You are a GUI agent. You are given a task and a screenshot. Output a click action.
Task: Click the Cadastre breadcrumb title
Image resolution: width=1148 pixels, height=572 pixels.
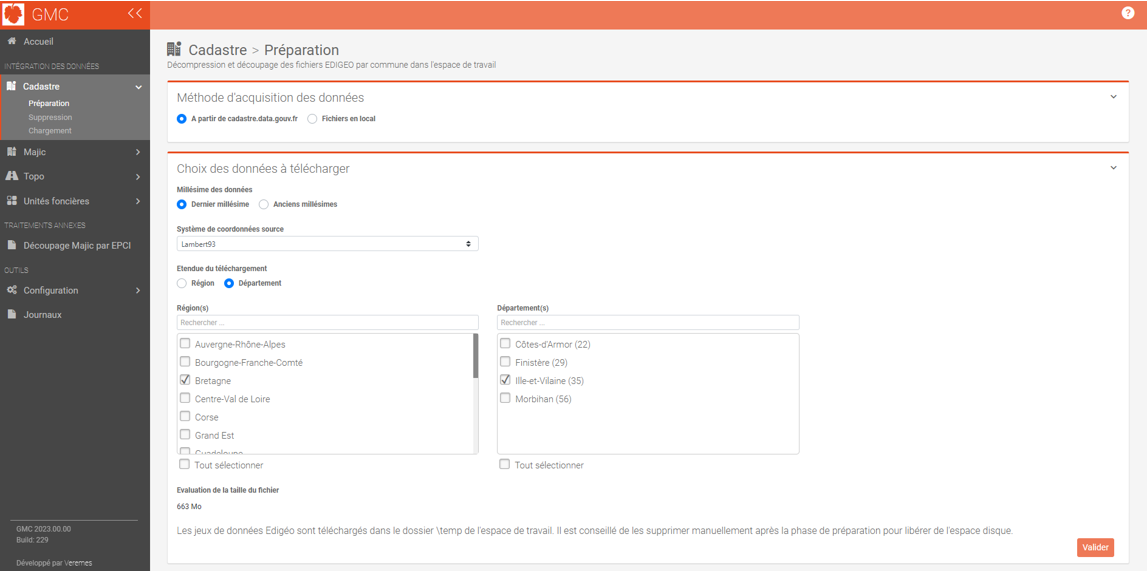(217, 50)
